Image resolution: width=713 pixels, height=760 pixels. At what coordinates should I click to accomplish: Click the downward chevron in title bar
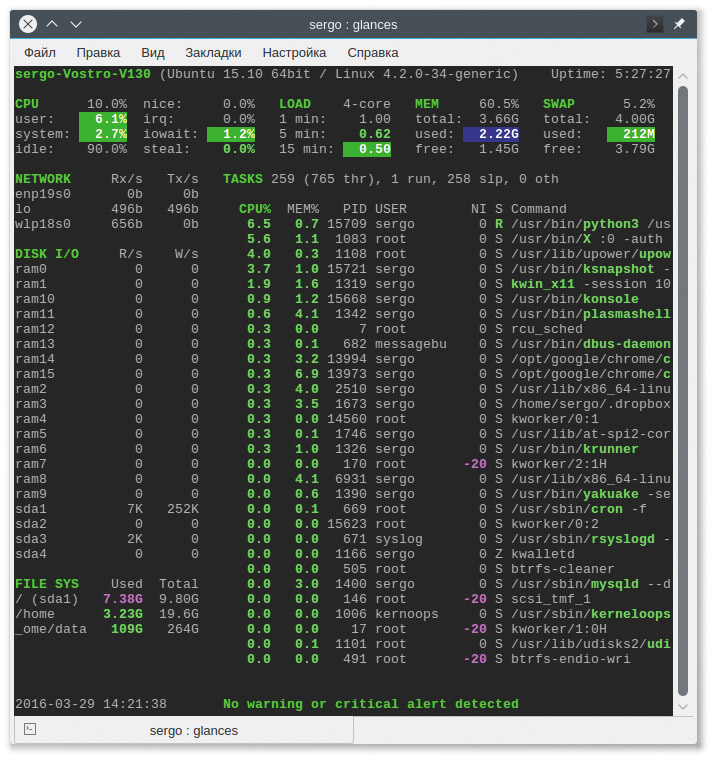76,24
